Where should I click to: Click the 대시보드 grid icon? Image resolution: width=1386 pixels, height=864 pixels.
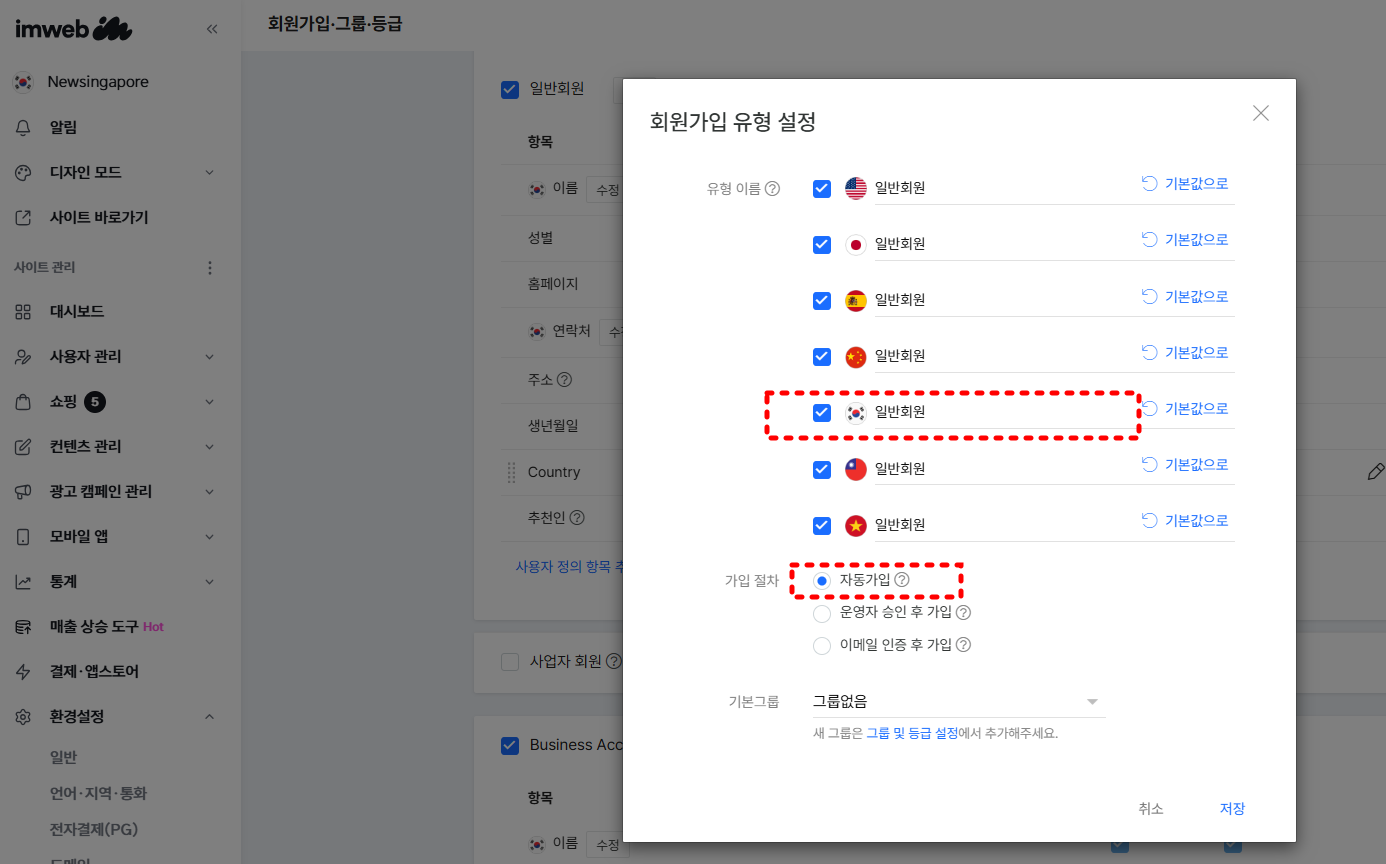(23, 312)
